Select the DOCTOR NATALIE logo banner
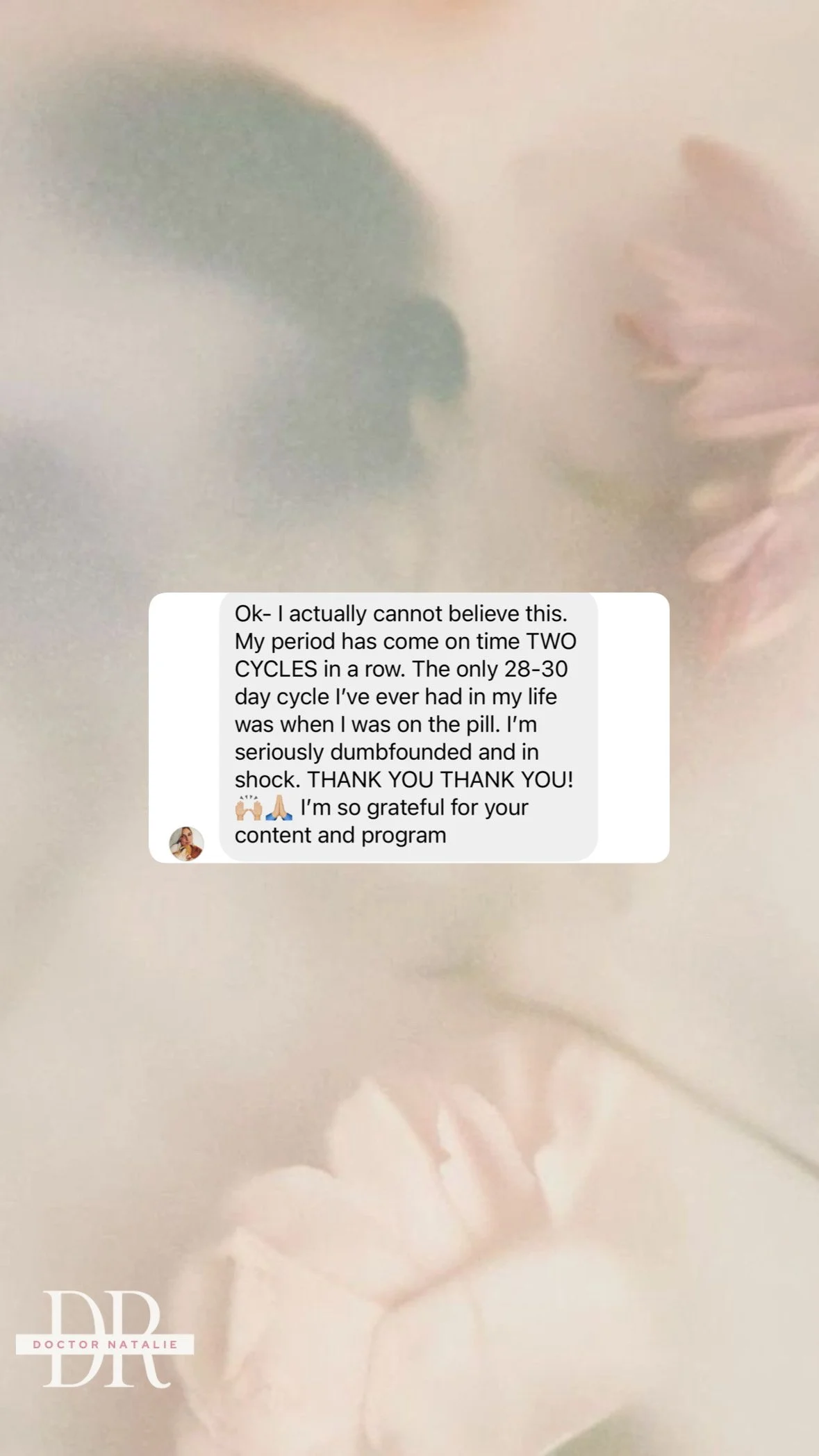Viewport: 819px width, 1456px height. (105, 1344)
